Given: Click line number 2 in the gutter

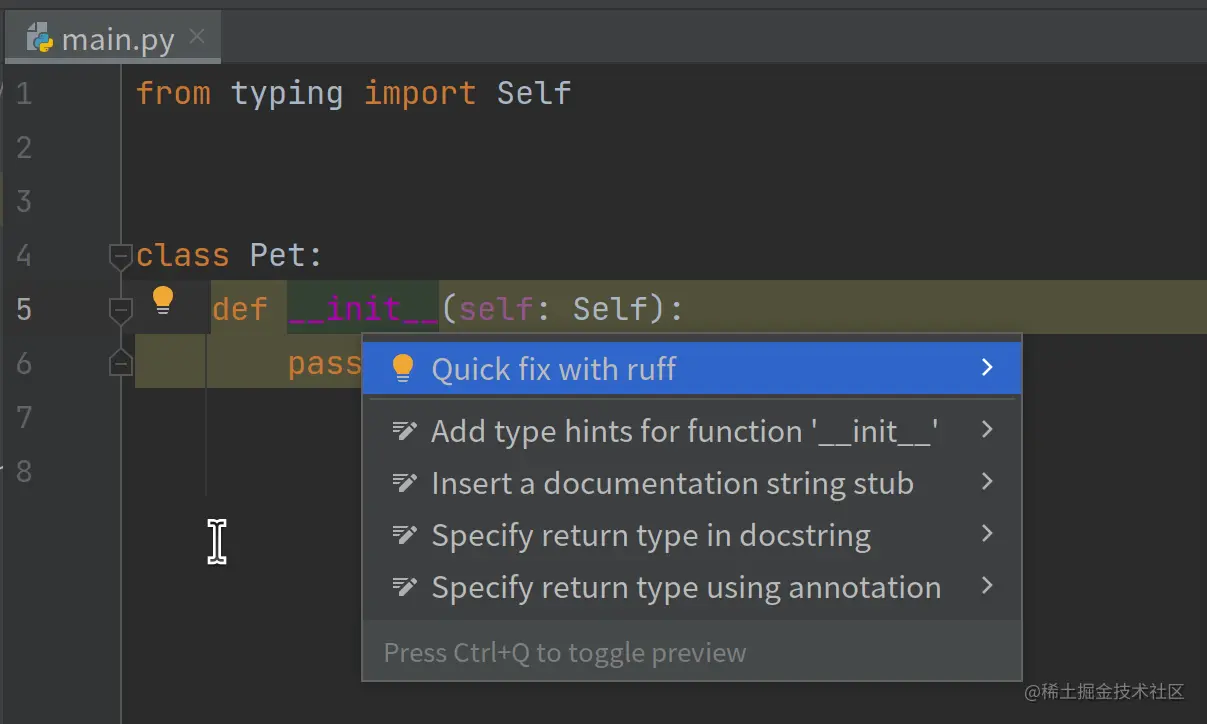Looking at the screenshot, I should click(x=24, y=147).
